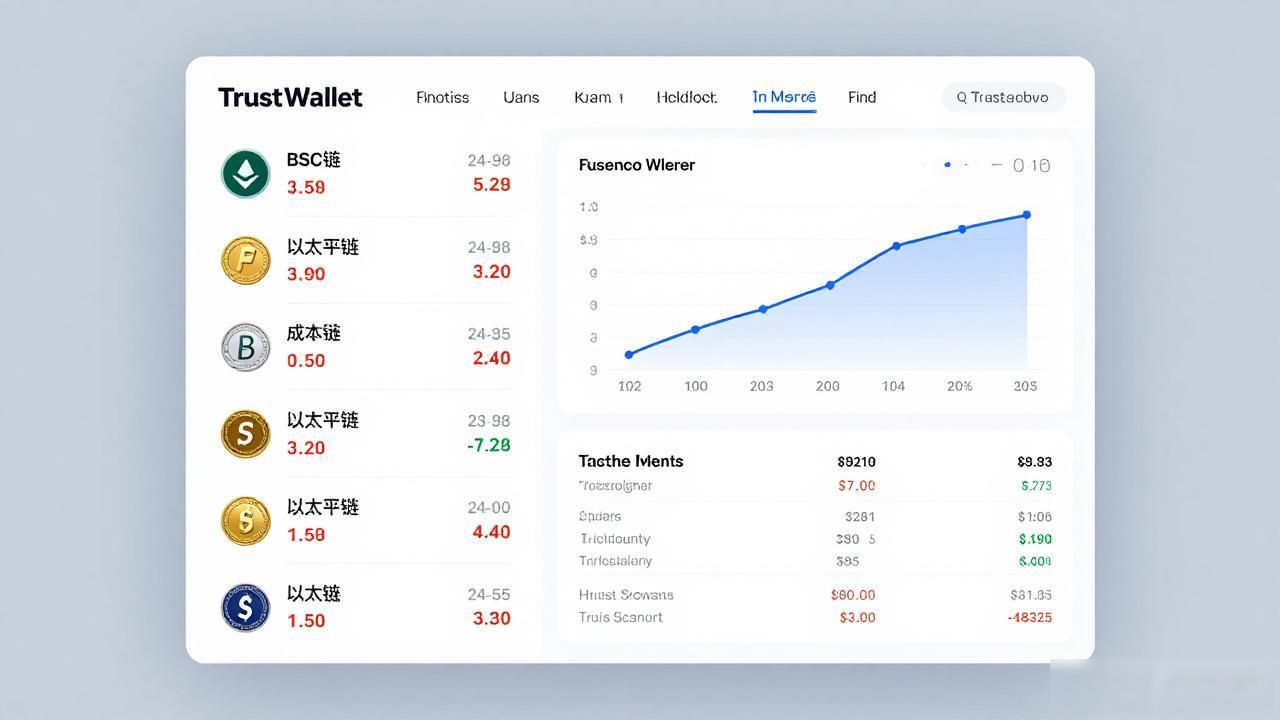Open the Finotiss tab
This screenshot has width=1280, height=720.
(442, 97)
